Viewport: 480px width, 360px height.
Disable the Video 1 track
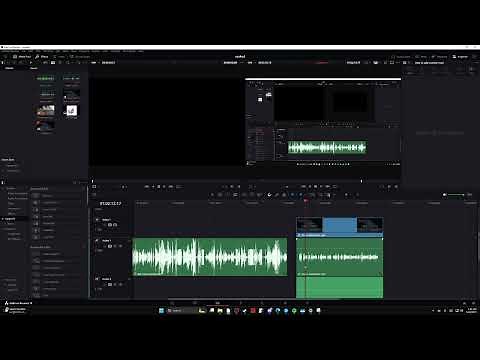(115, 225)
